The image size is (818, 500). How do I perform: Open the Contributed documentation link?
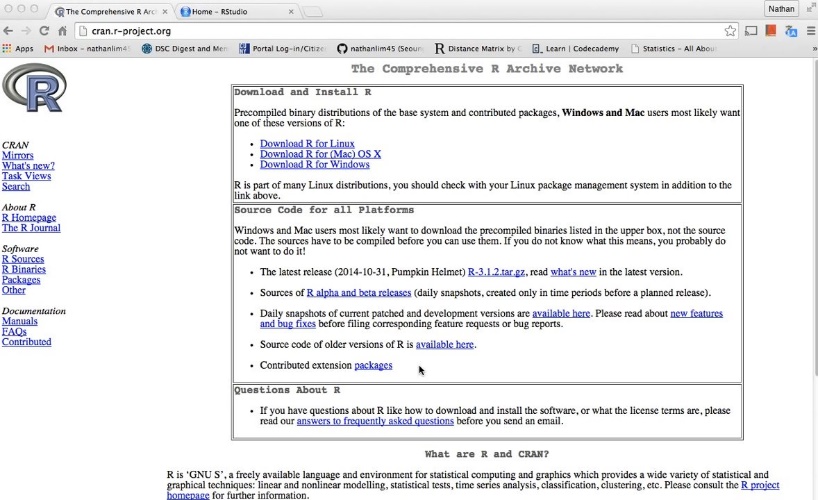[27, 342]
